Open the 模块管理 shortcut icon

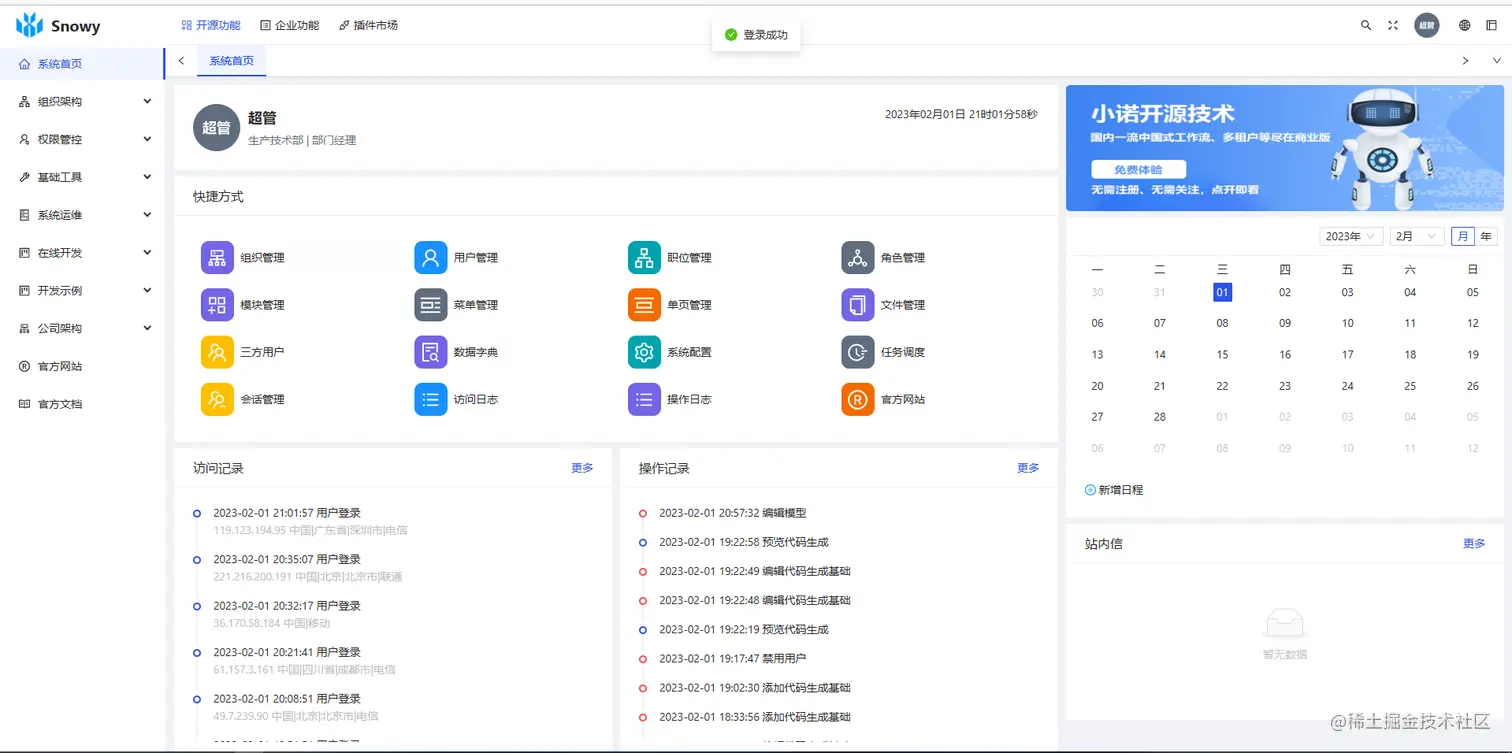[217, 304]
